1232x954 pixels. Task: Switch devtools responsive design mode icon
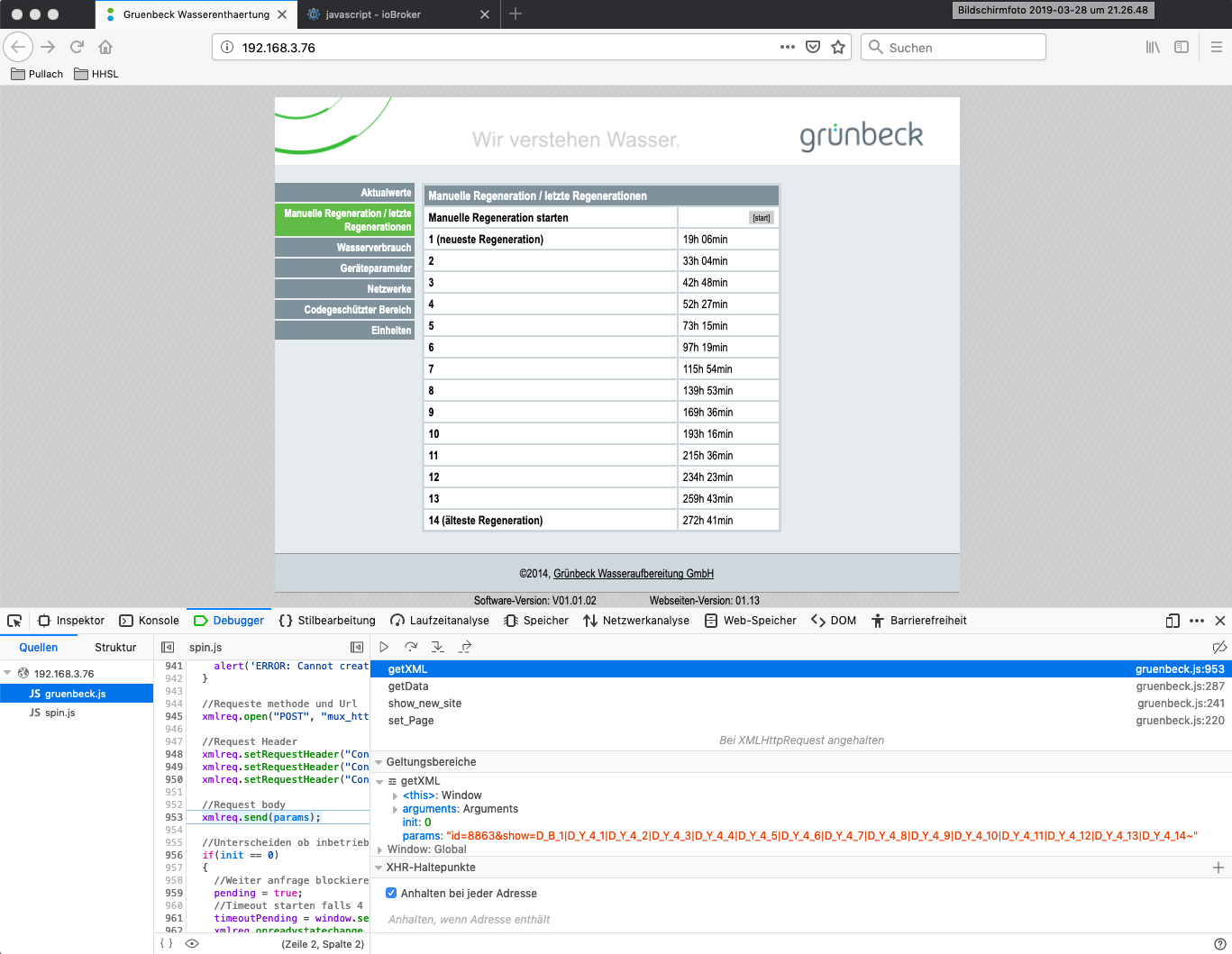[1173, 621]
